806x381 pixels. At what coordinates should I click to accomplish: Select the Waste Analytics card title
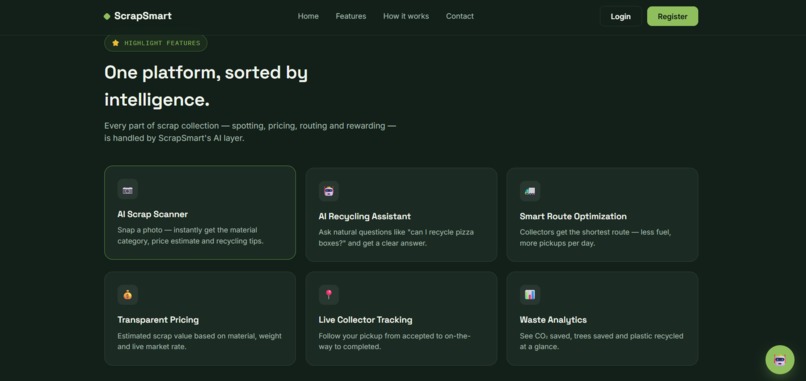tap(553, 320)
